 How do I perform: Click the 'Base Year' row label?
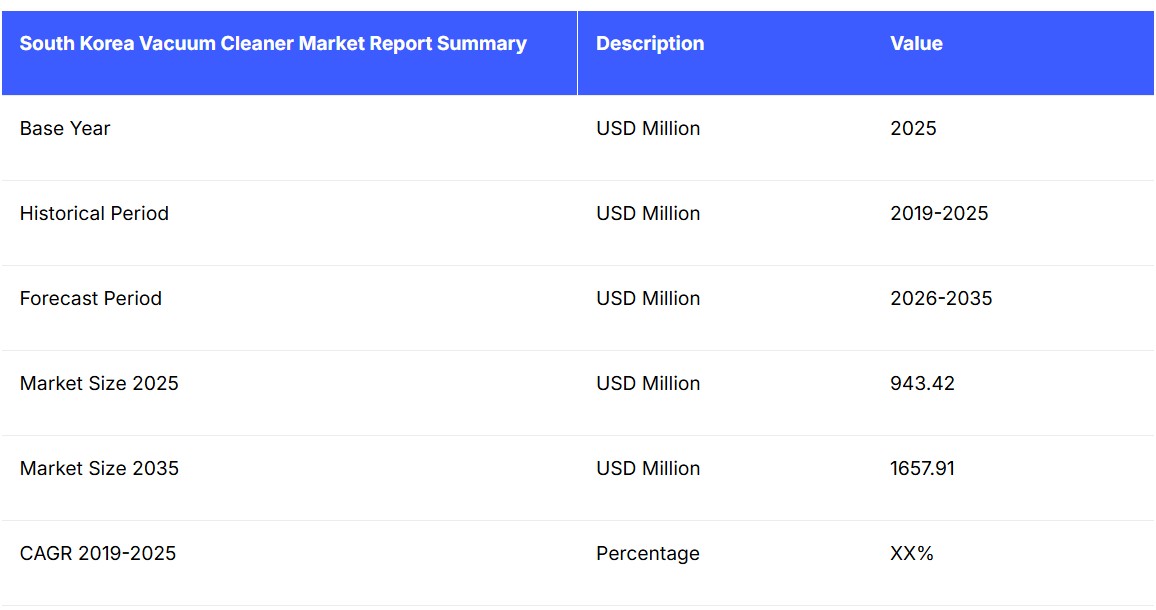(x=65, y=128)
